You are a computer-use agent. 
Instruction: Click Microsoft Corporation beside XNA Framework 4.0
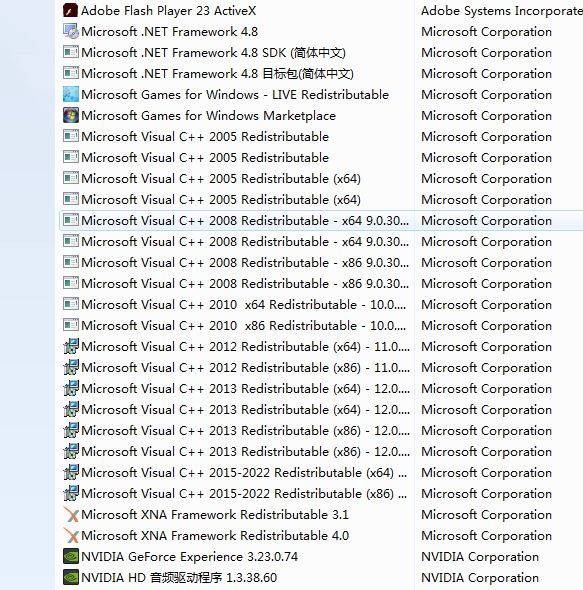tap(486, 536)
